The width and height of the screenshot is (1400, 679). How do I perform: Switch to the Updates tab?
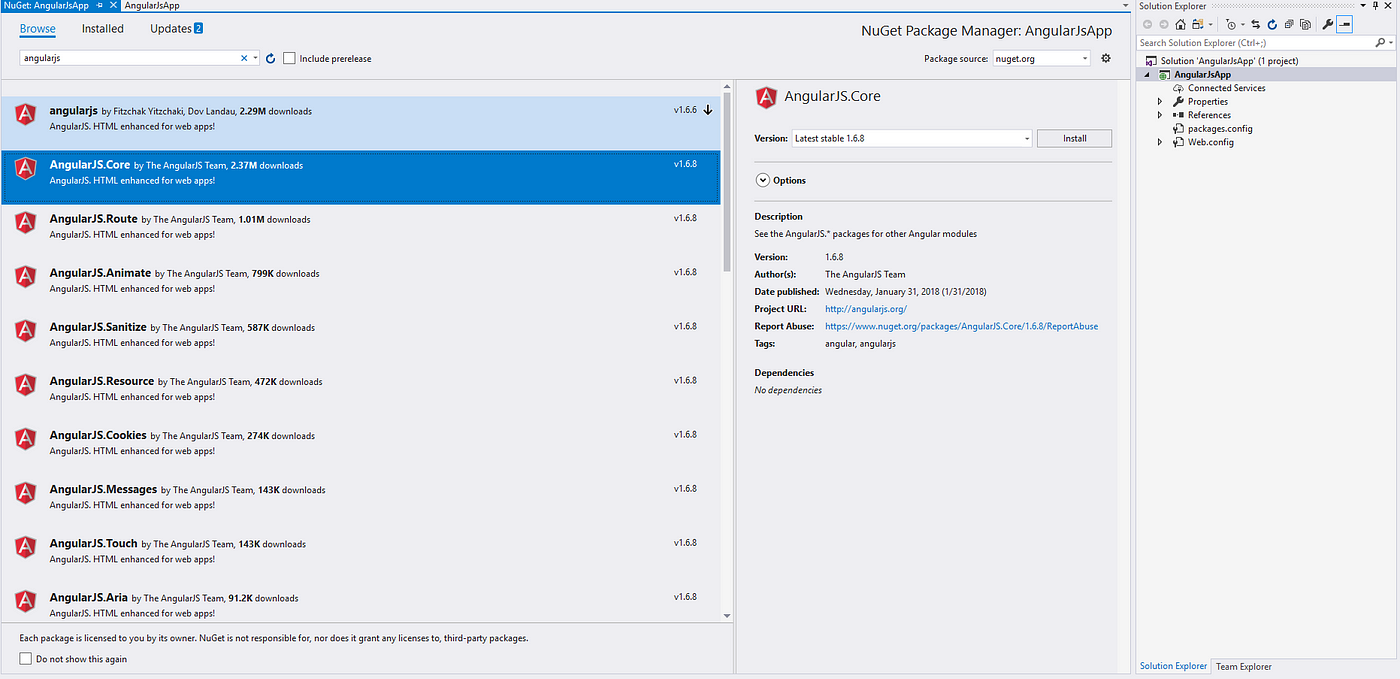177,29
